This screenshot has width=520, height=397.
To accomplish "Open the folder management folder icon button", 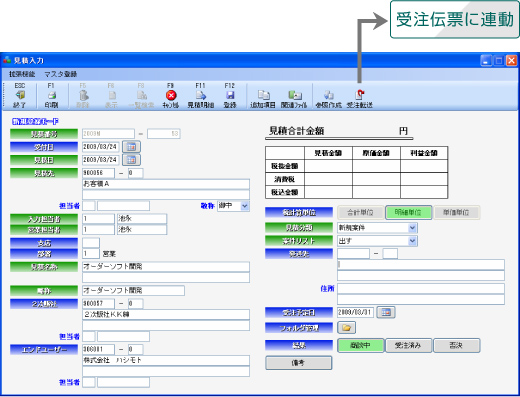I will (x=346, y=328).
